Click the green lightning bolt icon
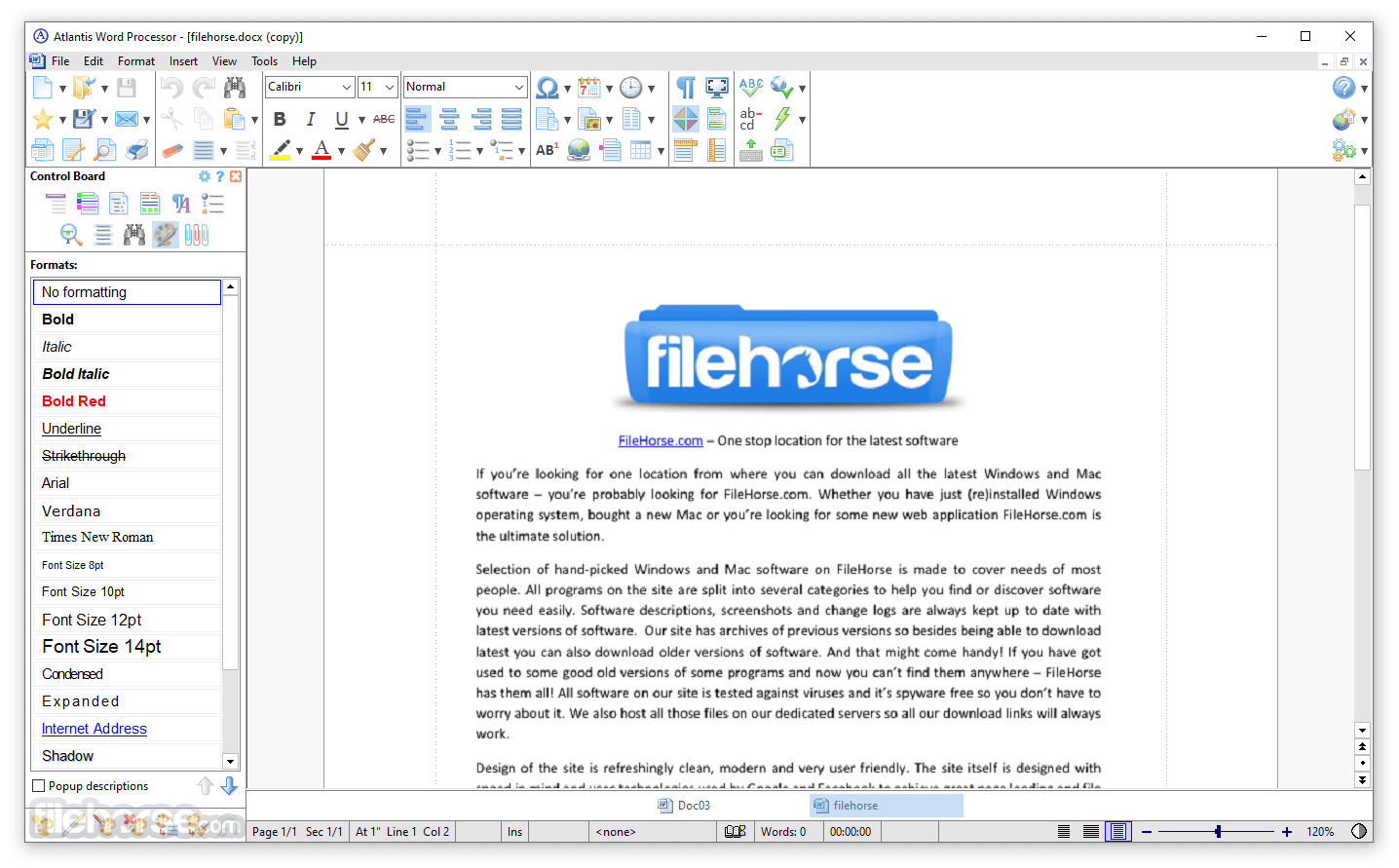This screenshot has width=1399, height=868. click(x=782, y=119)
